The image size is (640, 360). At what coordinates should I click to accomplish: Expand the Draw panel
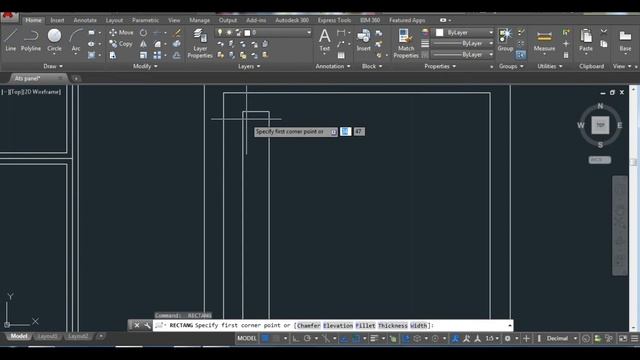(53, 66)
